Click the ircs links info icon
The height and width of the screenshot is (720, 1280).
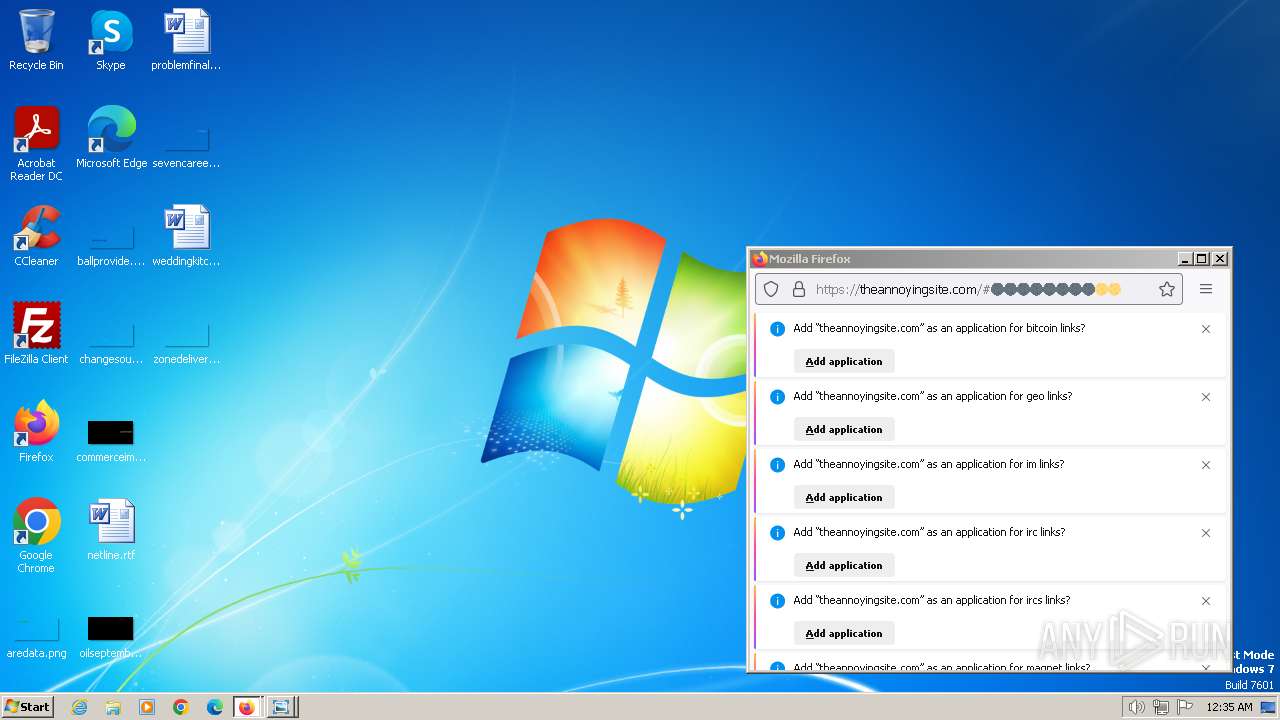(777, 601)
